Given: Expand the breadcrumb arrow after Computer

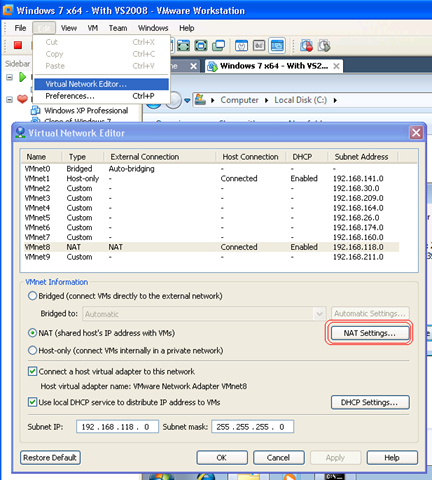Looking at the screenshot, I should click(266, 100).
